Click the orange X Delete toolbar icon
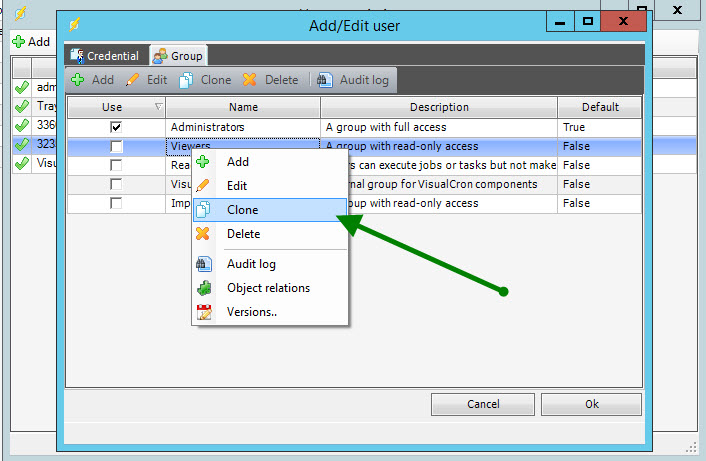Image resolution: width=706 pixels, height=461 pixels. (250, 80)
